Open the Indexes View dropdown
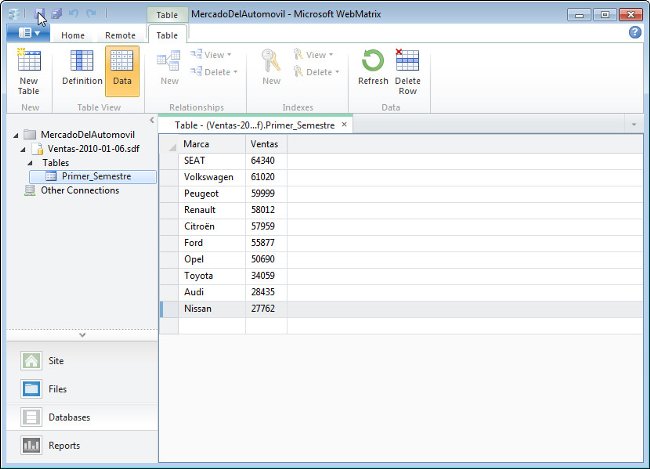The height and width of the screenshot is (469, 650). point(313,55)
